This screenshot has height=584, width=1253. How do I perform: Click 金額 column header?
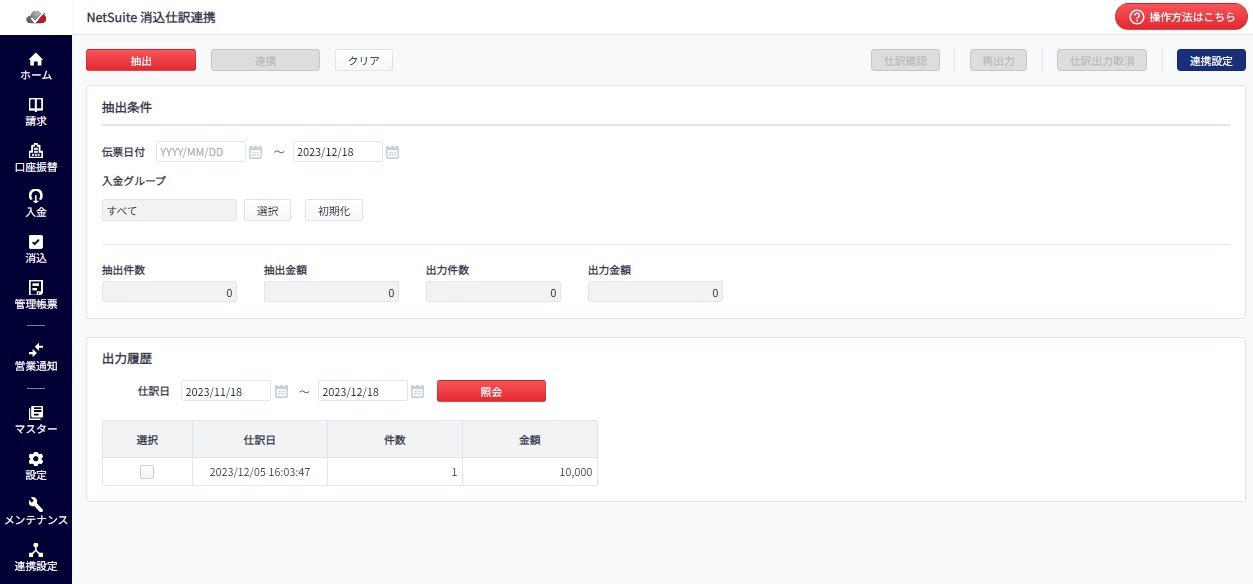530,439
